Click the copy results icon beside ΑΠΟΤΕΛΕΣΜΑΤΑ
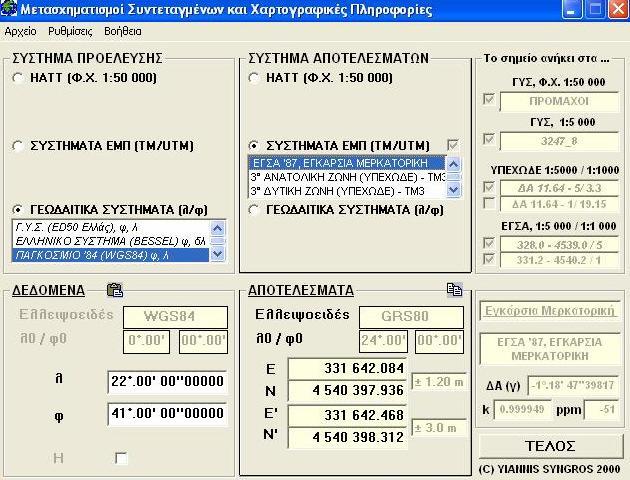Screen dimensions: 630x480 (454, 289)
